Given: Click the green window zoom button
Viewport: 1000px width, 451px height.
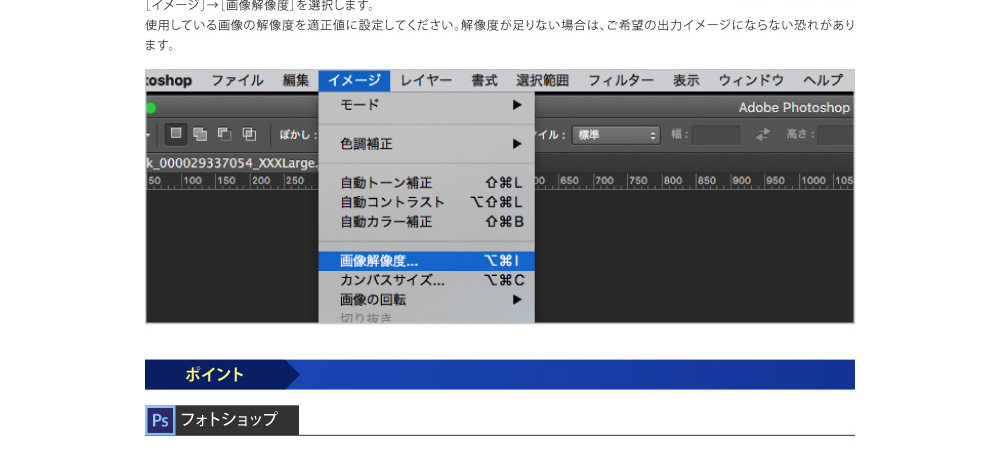Looking at the screenshot, I should [151, 108].
